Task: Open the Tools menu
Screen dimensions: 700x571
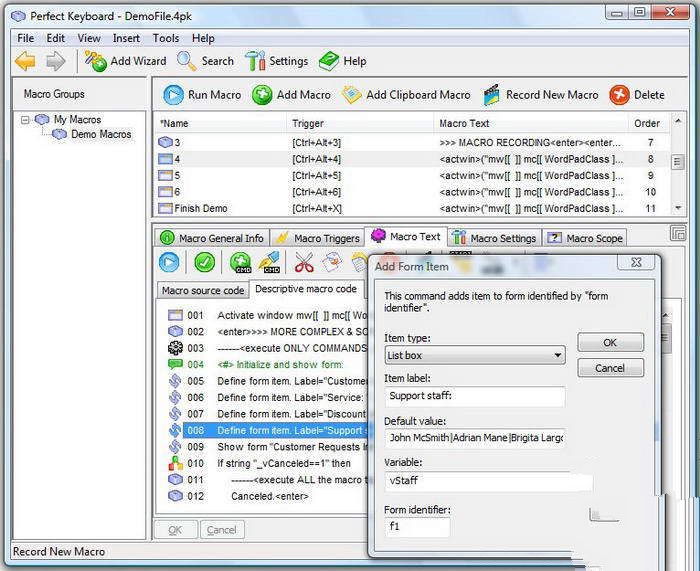Action: point(166,38)
